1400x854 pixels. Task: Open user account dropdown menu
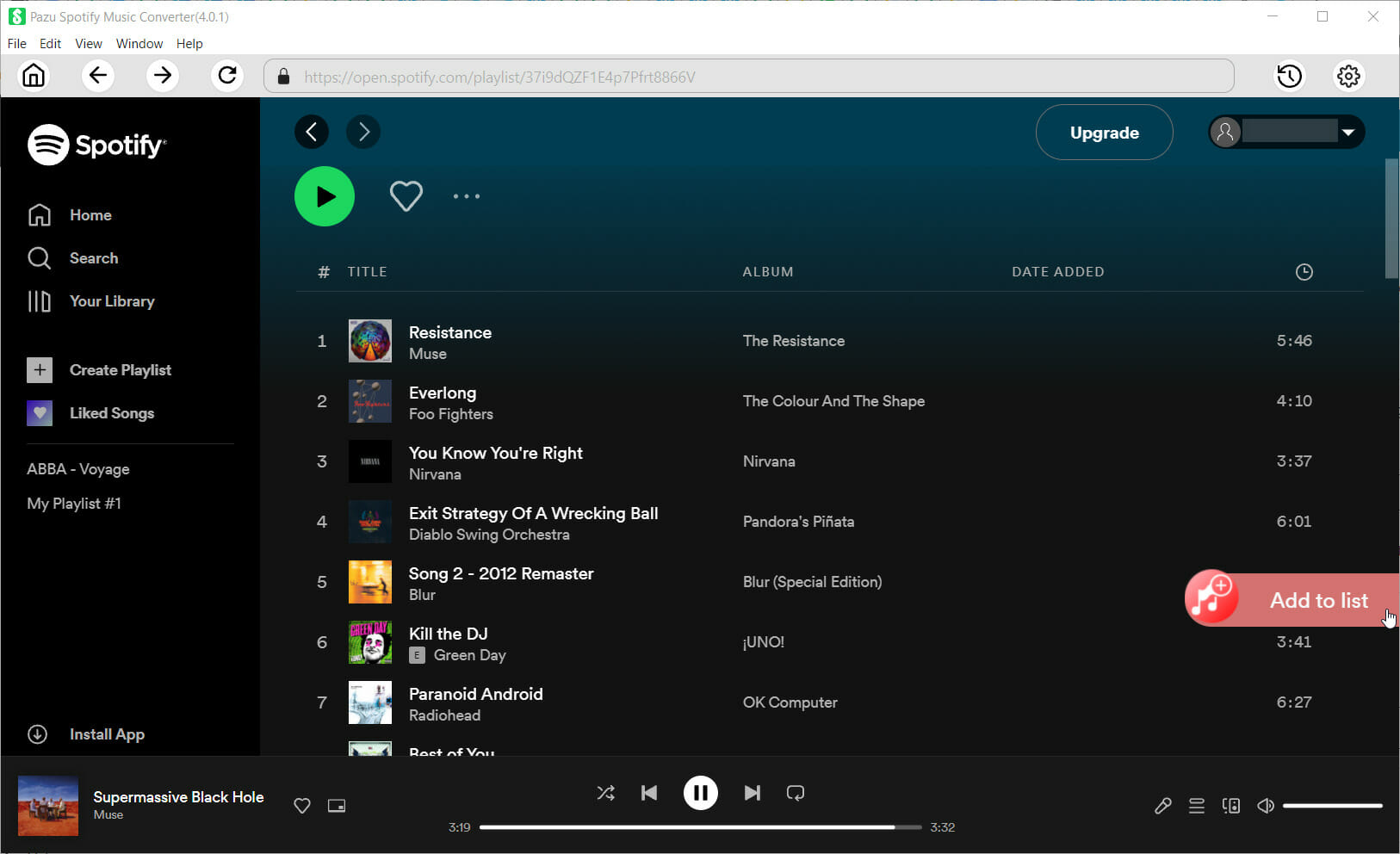pyautogui.click(x=1286, y=132)
